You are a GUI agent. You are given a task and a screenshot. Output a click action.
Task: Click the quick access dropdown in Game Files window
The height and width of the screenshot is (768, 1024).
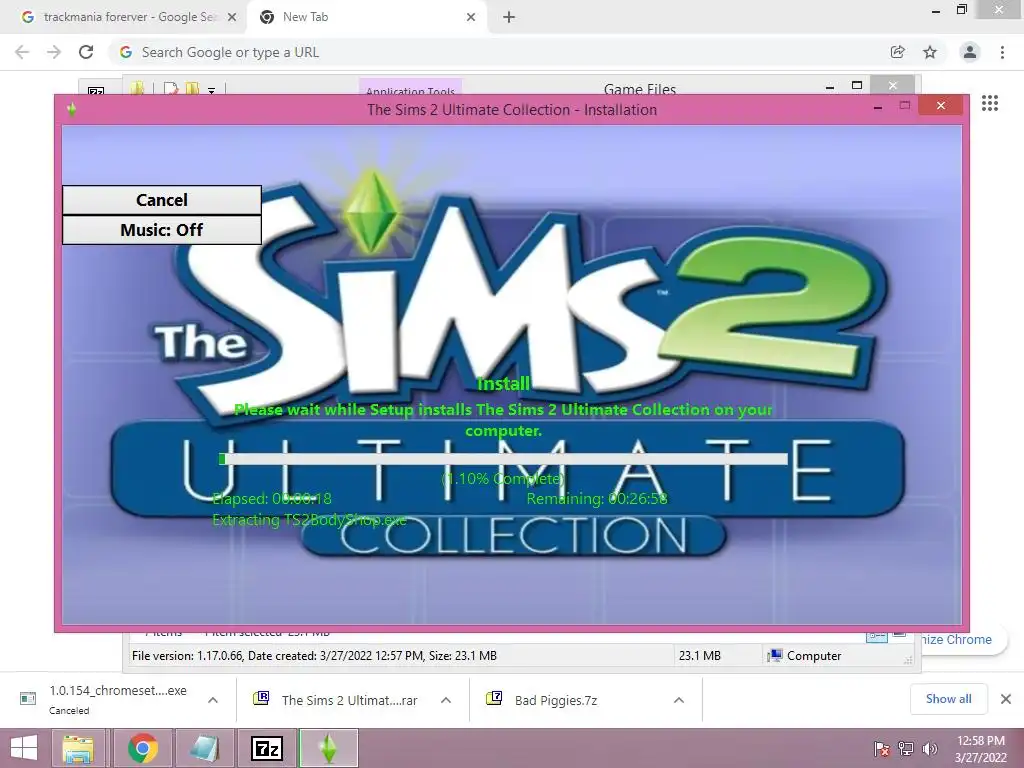(x=212, y=90)
